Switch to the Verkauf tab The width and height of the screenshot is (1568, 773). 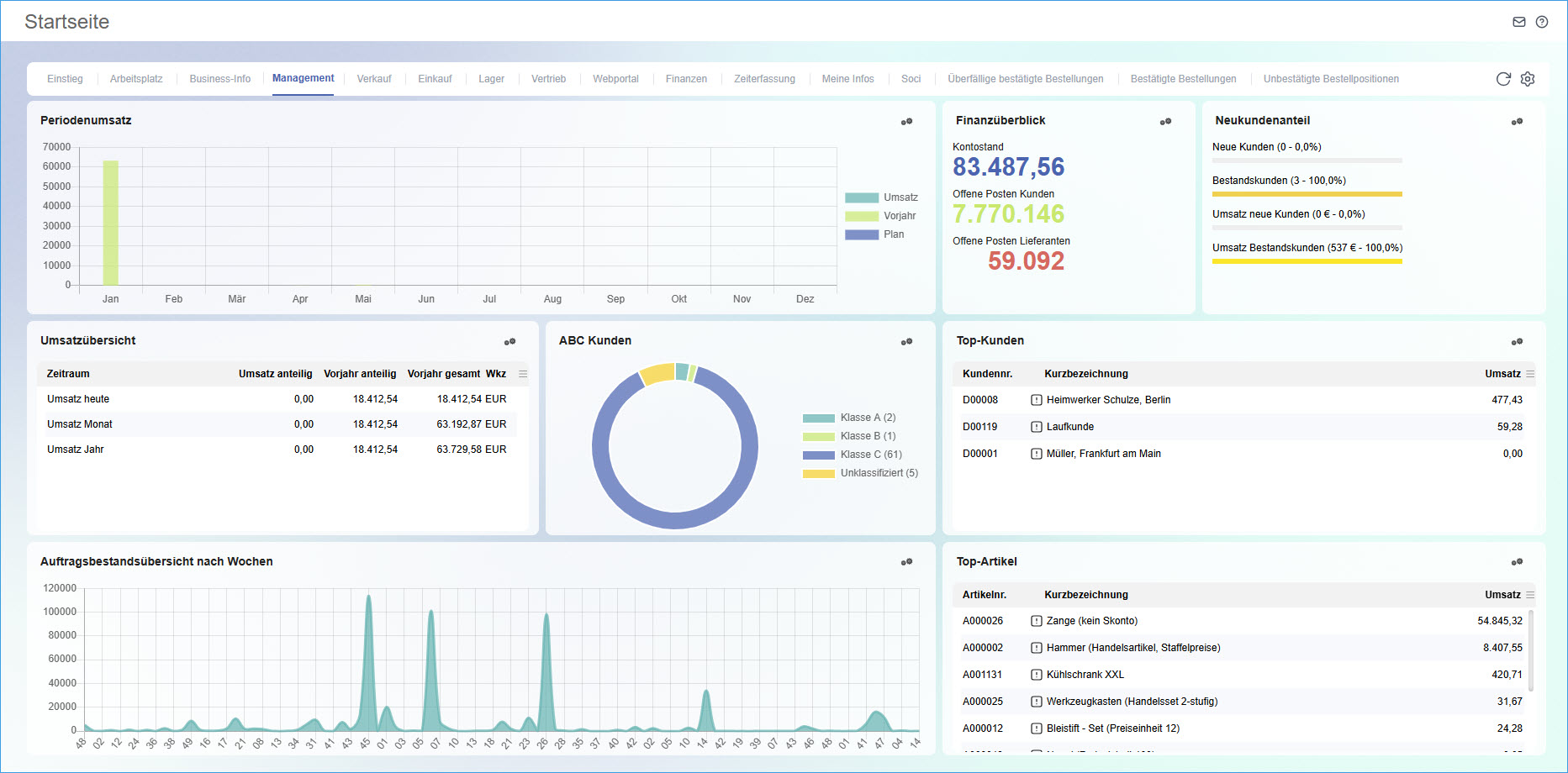pyautogui.click(x=374, y=79)
